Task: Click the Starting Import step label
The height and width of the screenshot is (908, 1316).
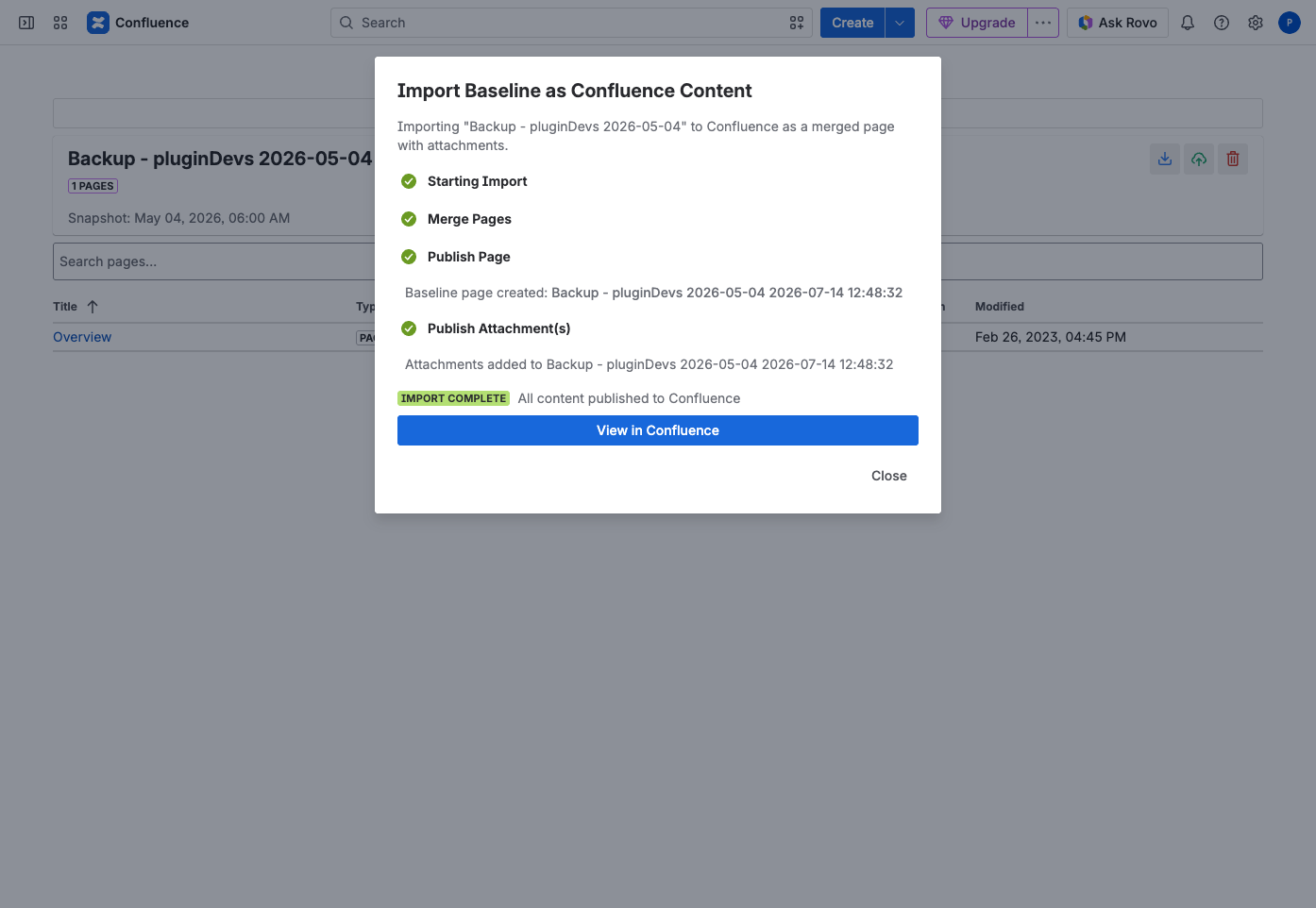Action: [477, 181]
